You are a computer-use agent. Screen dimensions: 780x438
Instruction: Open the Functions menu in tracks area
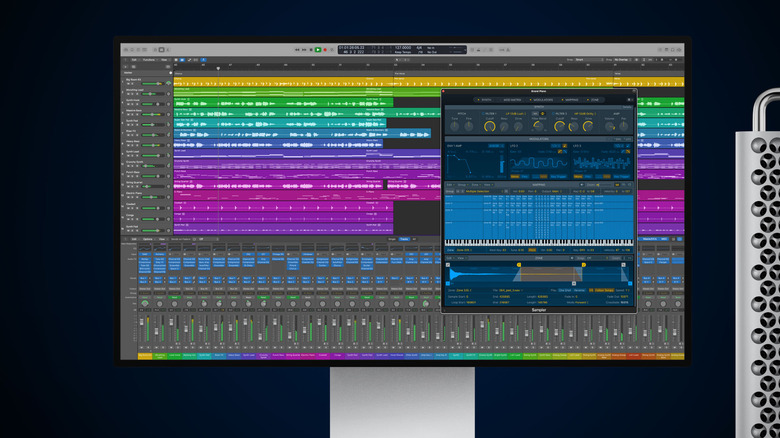click(x=150, y=60)
